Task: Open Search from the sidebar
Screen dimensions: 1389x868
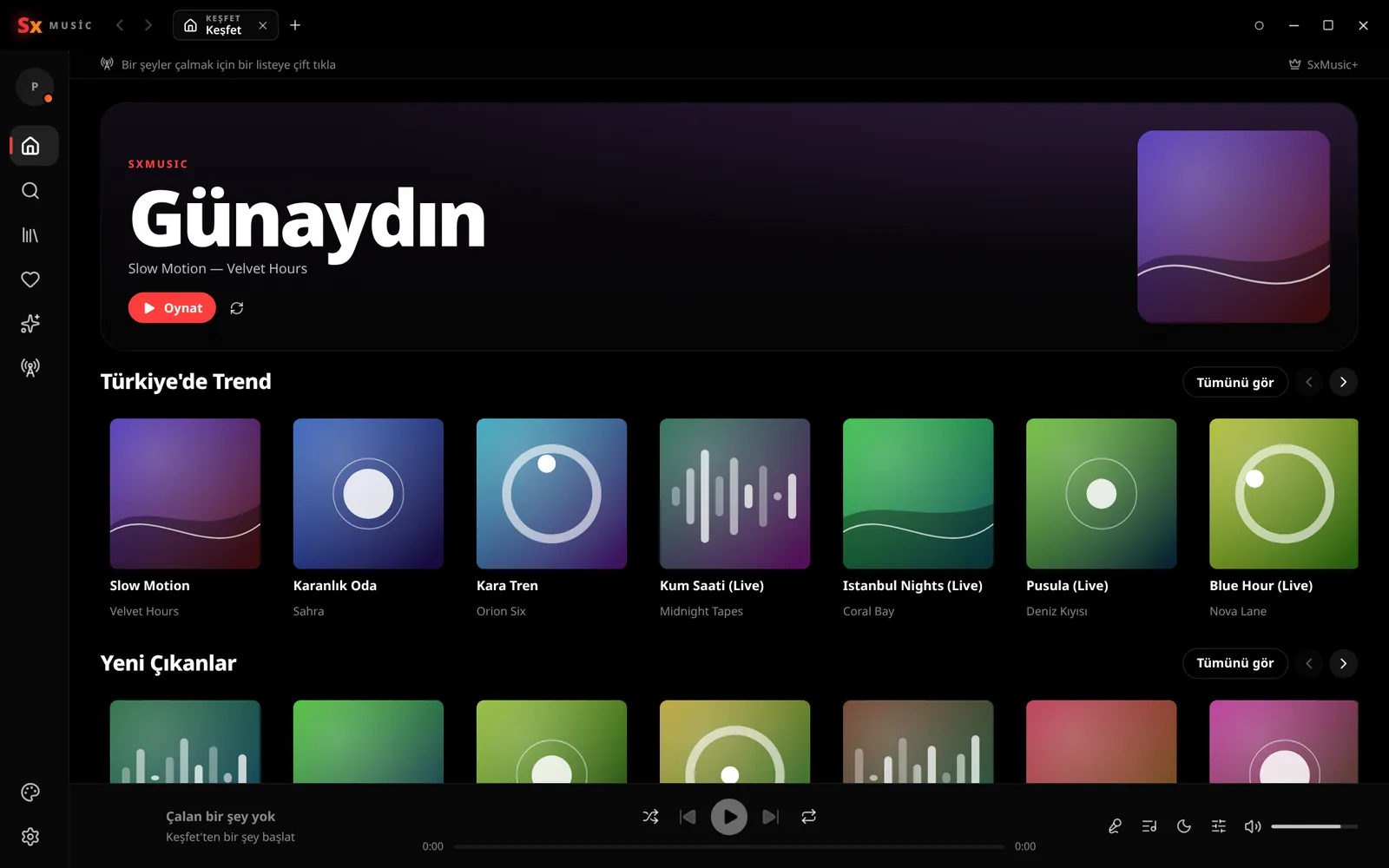Action: (30, 191)
